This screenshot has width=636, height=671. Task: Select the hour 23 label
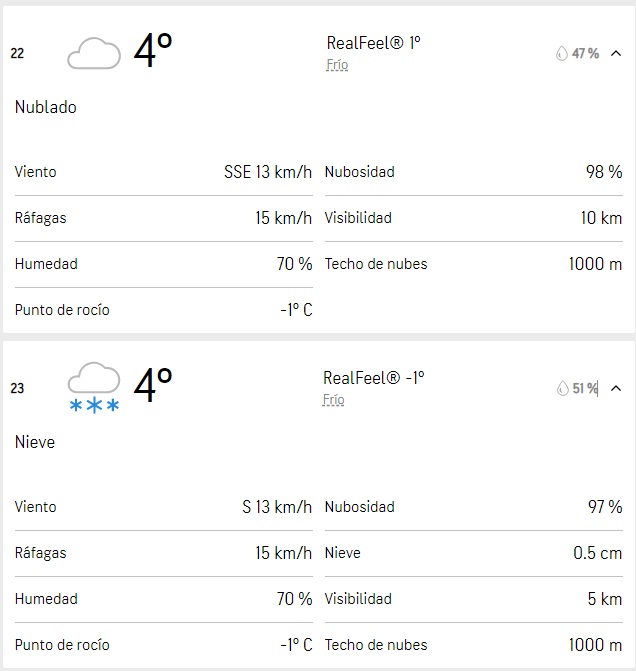pyautogui.click(x=17, y=388)
